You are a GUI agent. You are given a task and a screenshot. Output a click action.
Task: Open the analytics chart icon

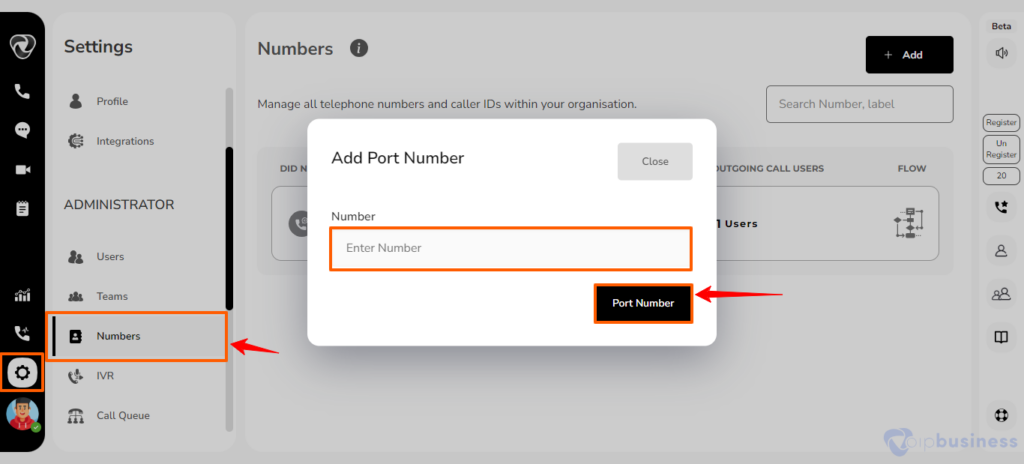pos(22,295)
